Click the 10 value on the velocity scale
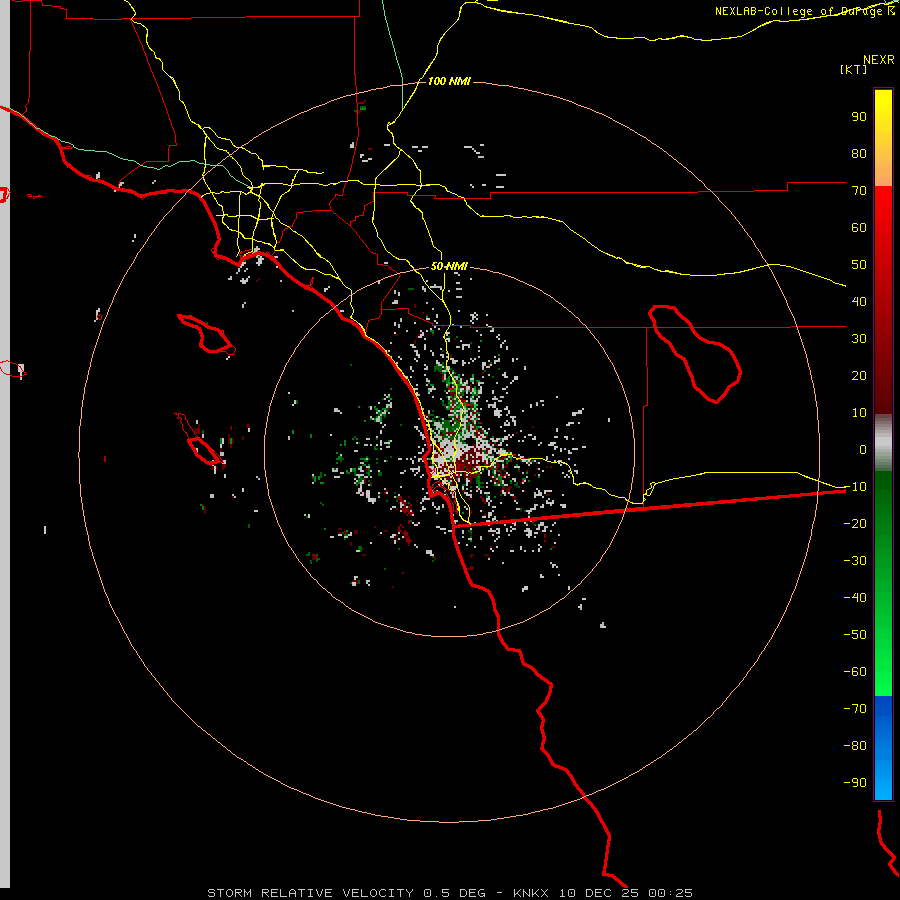900x900 pixels. 859,413
